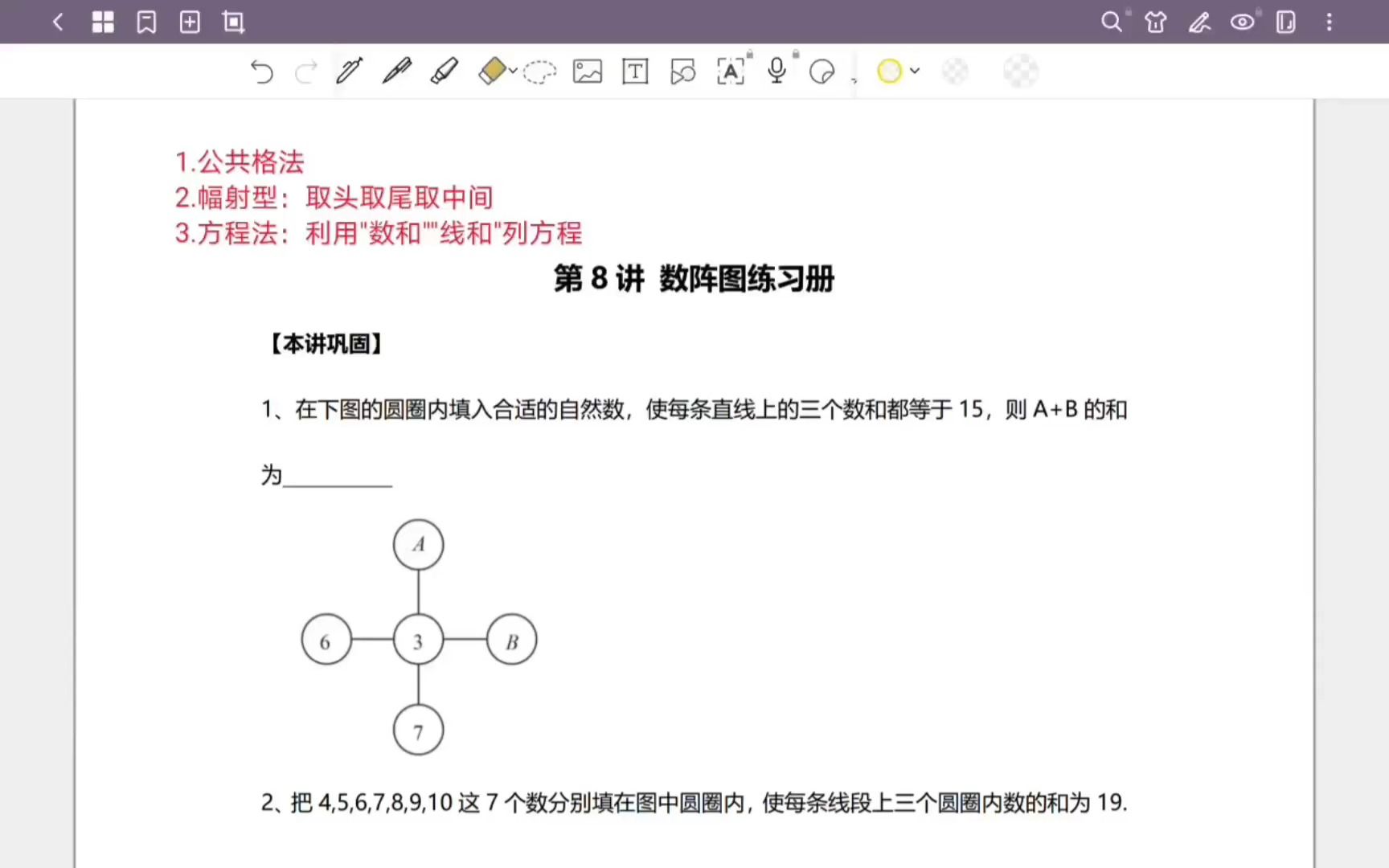Screen dimensions: 1389x868
Task: Select the yellow color swatch
Action: click(889, 71)
